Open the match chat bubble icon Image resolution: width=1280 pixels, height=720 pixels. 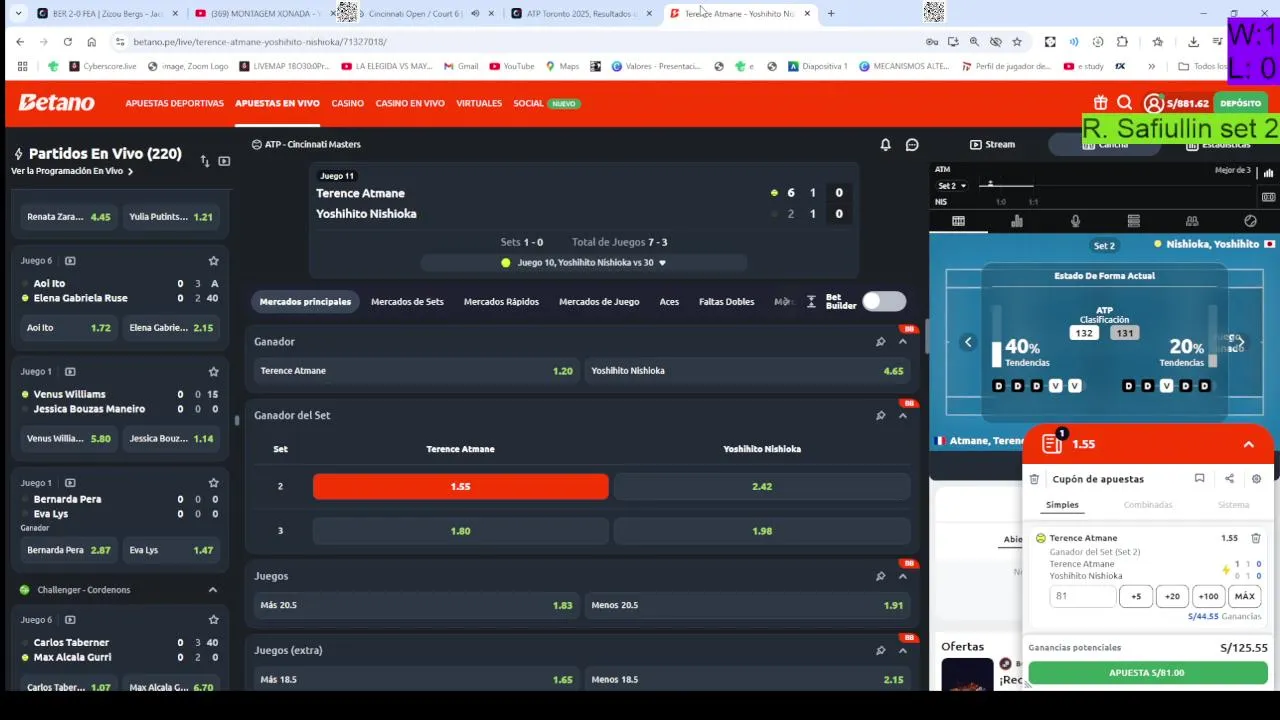pos(912,145)
